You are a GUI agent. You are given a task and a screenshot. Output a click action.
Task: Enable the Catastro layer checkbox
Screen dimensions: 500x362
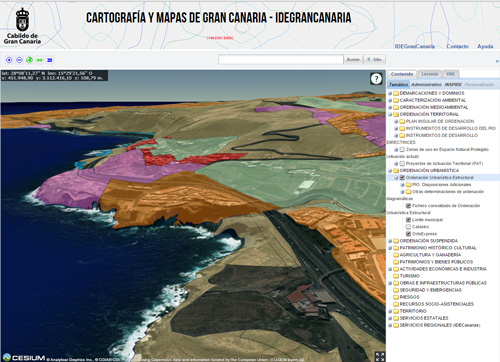[408, 227]
